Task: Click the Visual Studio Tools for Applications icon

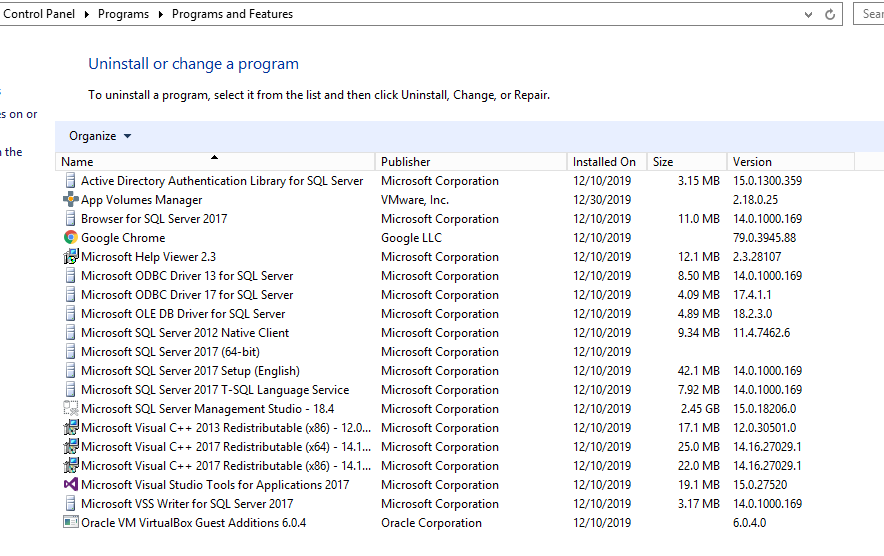Action: click(x=70, y=484)
